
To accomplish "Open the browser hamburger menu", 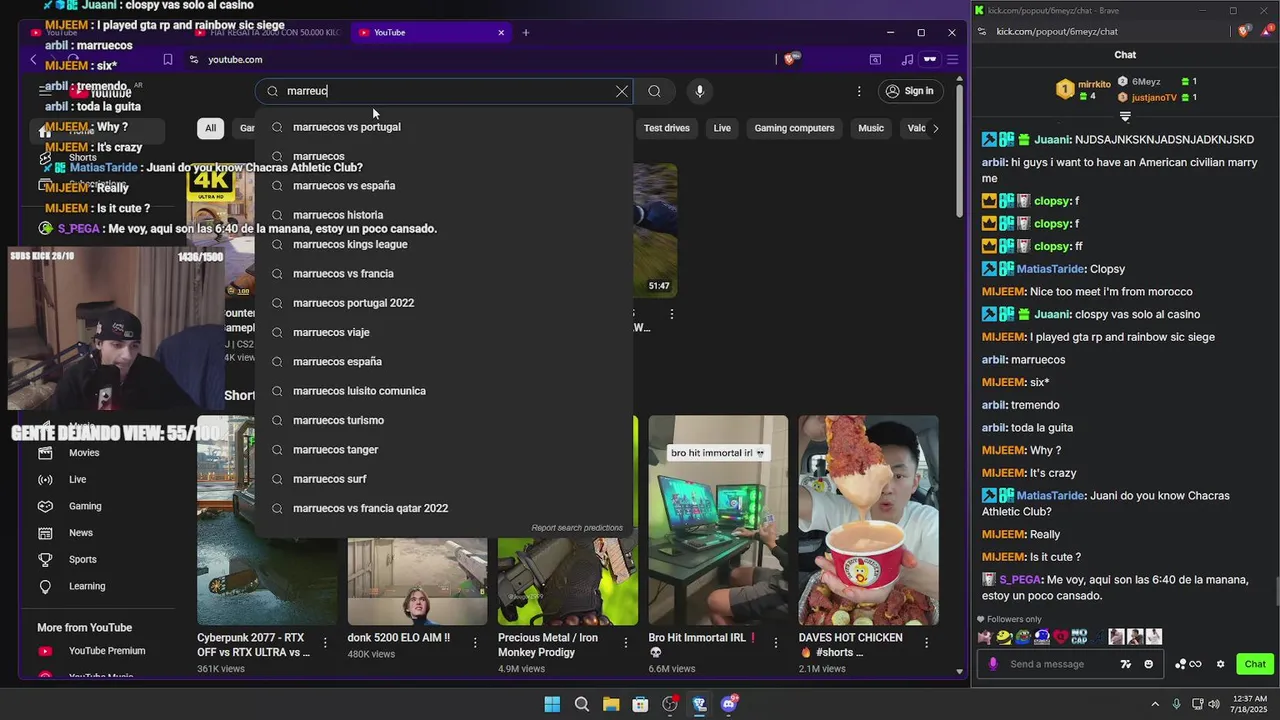I will [x=952, y=59].
